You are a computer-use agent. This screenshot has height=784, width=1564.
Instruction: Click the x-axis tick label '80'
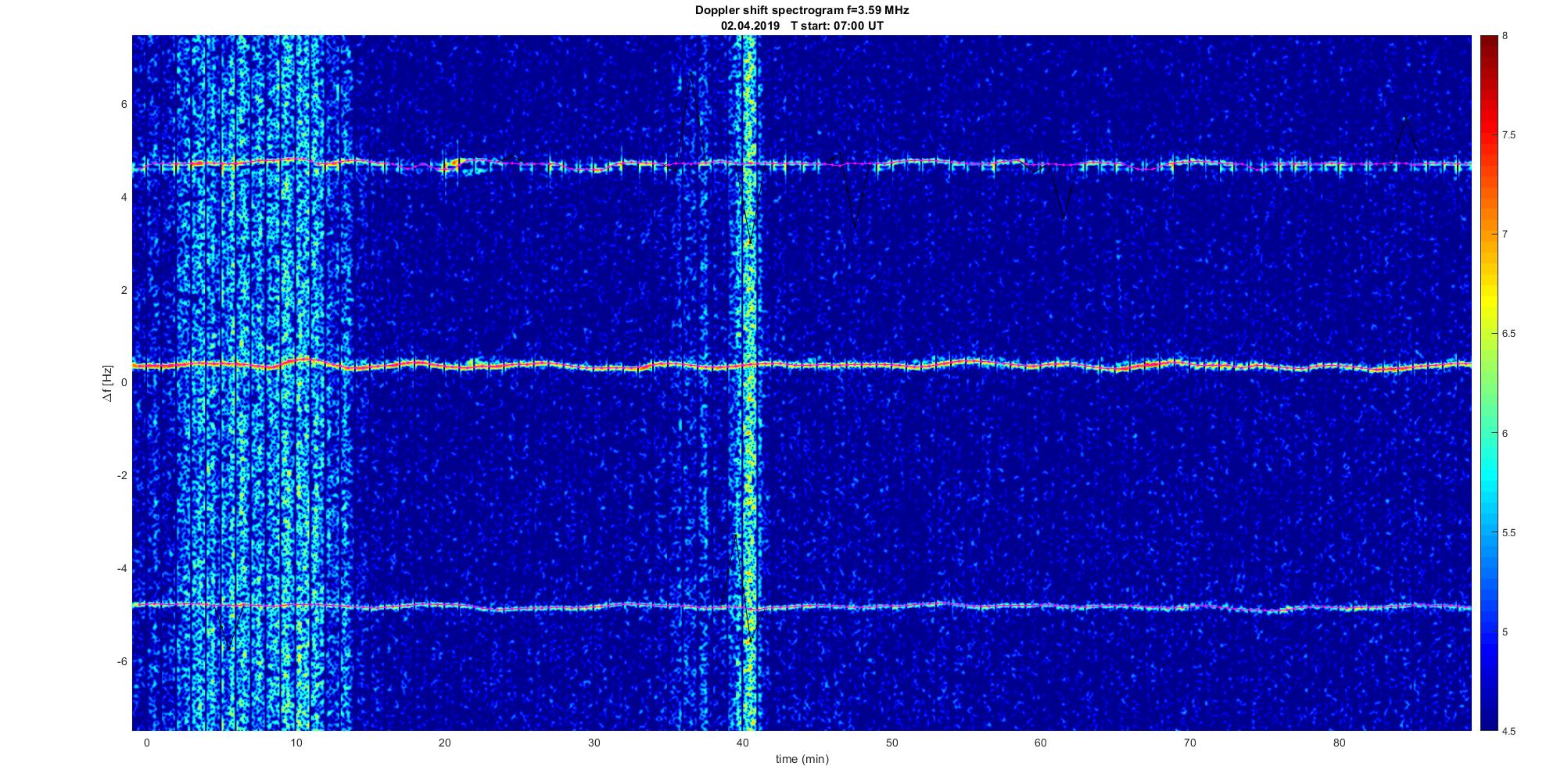1340,743
